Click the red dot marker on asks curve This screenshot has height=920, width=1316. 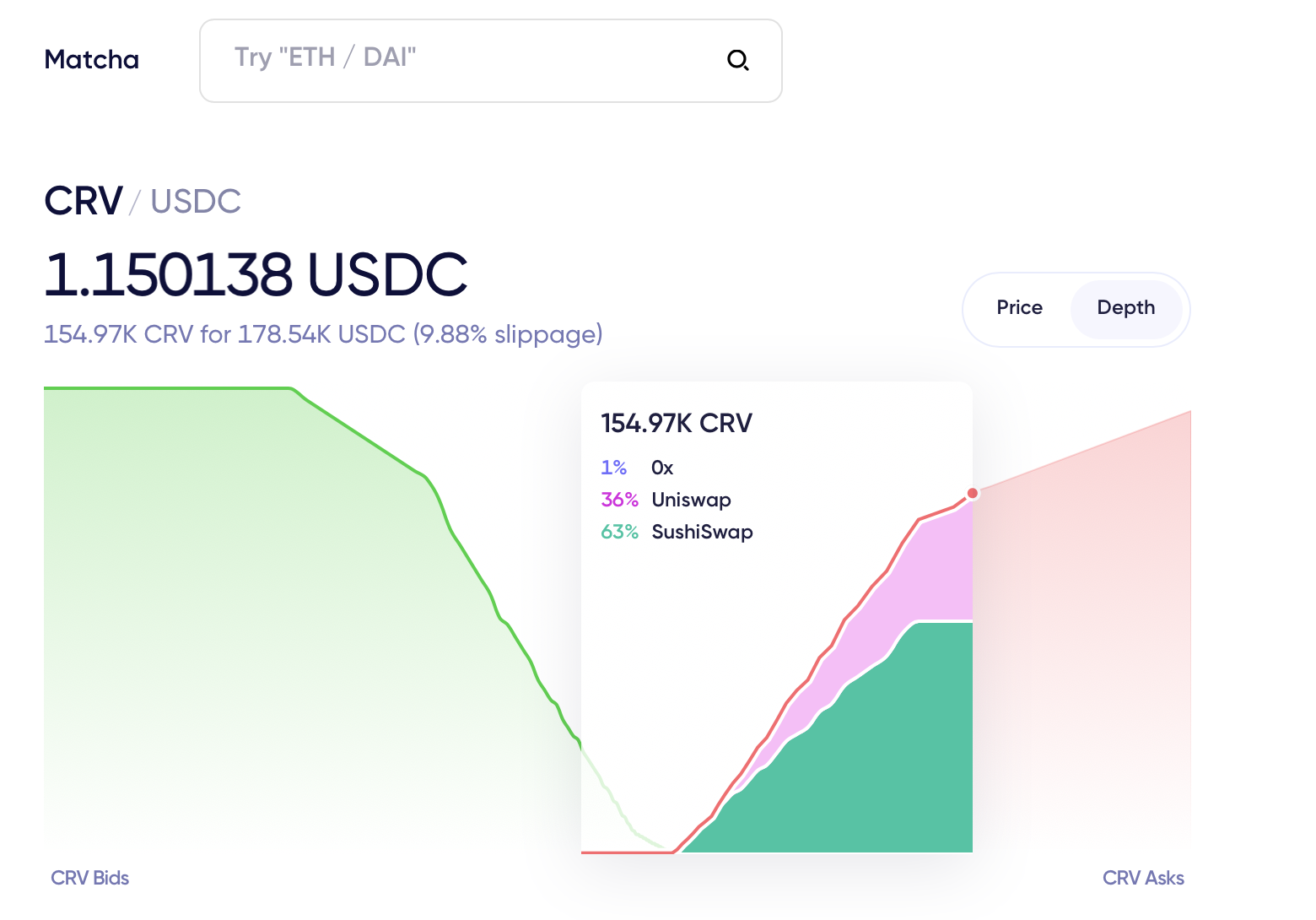tap(973, 493)
